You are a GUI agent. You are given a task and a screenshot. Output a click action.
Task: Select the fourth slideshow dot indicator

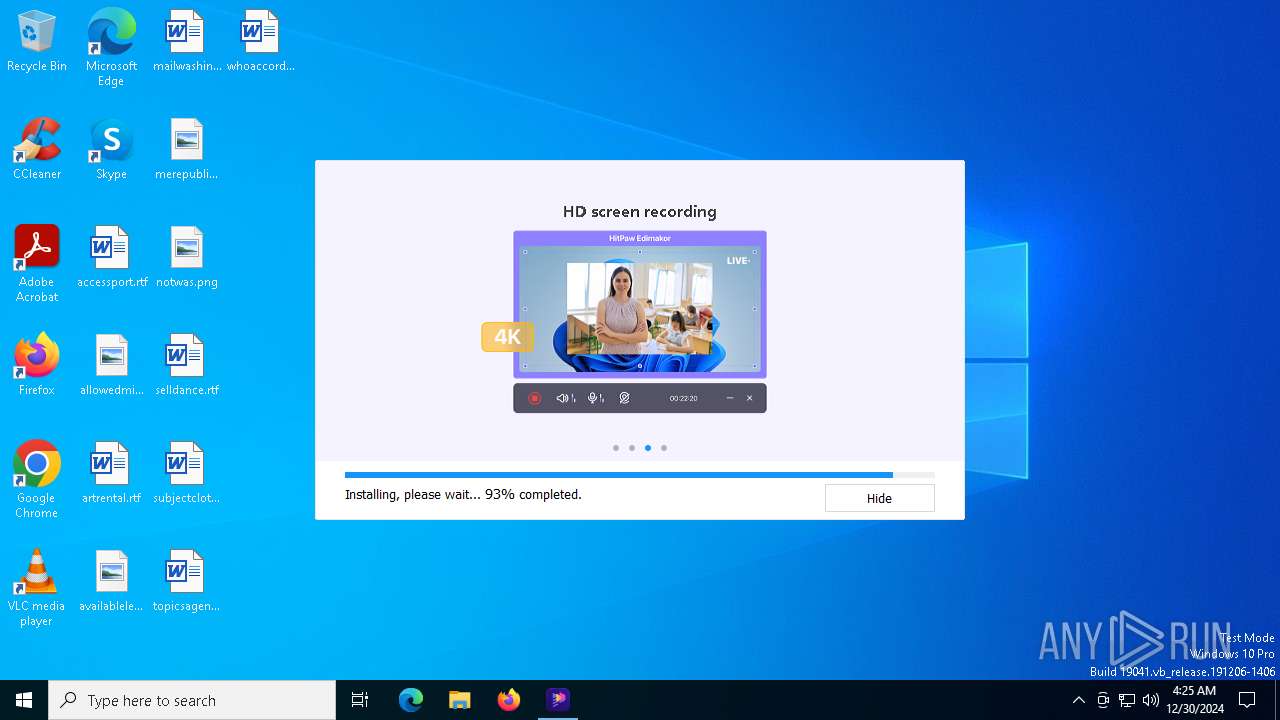[664, 448]
